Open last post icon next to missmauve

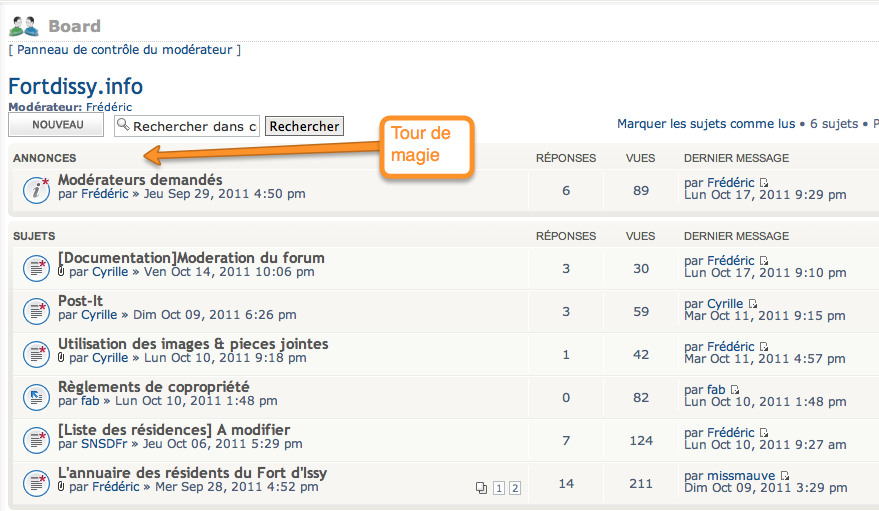point(785,476)
